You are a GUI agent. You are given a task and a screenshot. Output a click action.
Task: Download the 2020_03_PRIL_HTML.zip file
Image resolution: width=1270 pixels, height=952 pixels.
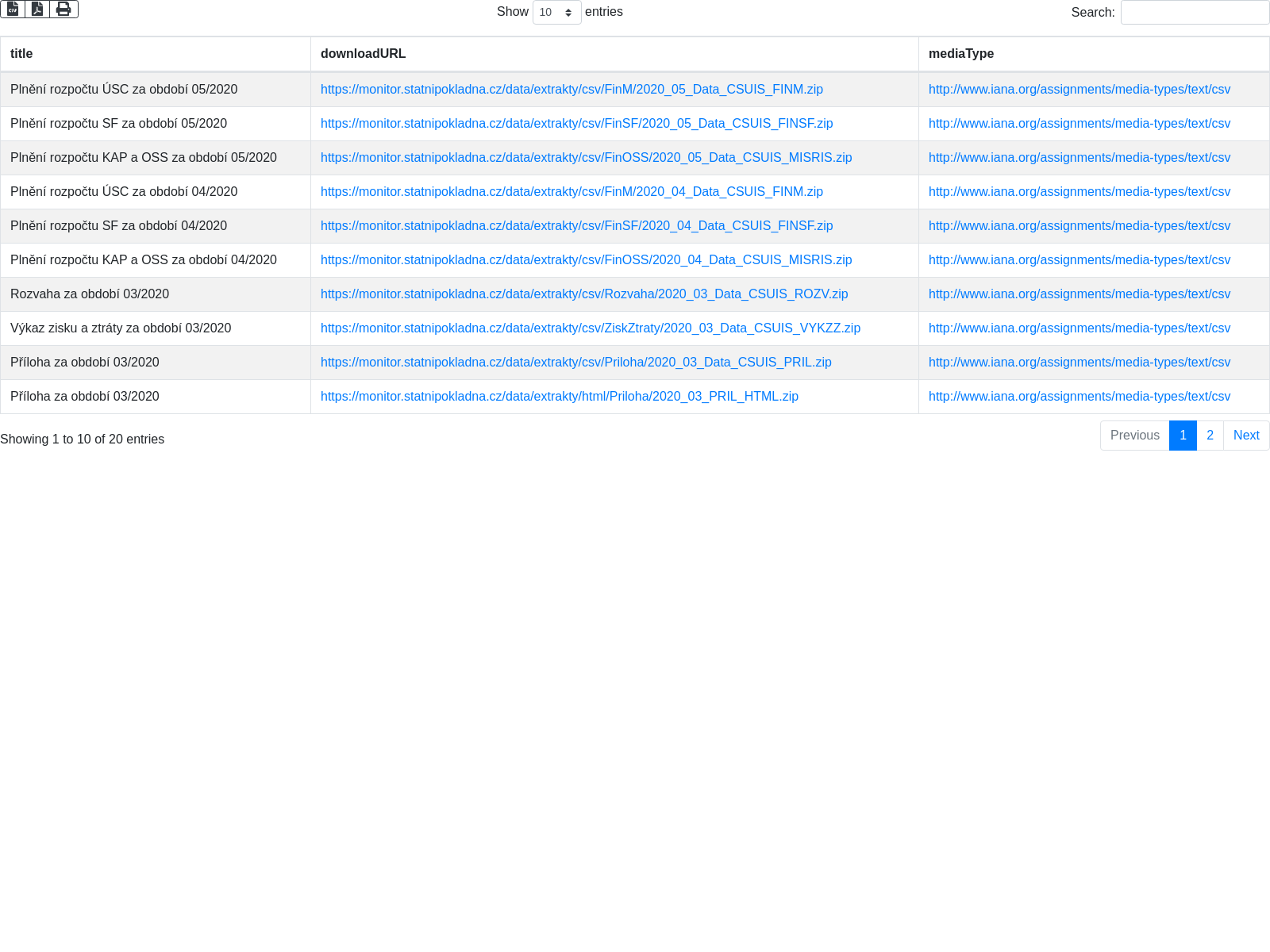point(559,397)
